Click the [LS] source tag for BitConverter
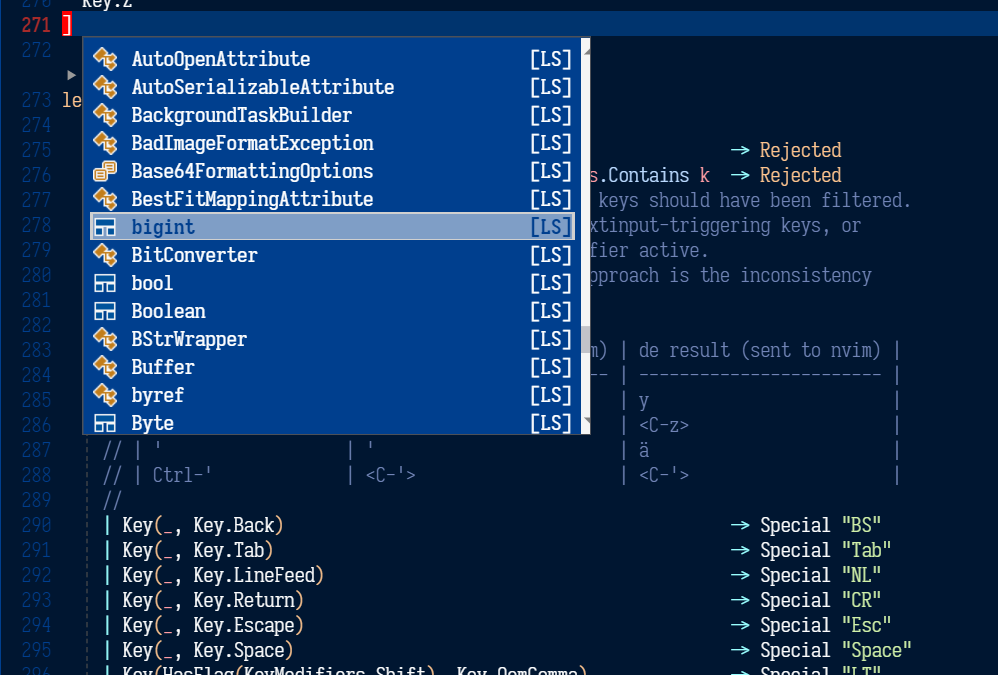 (551, 255)
